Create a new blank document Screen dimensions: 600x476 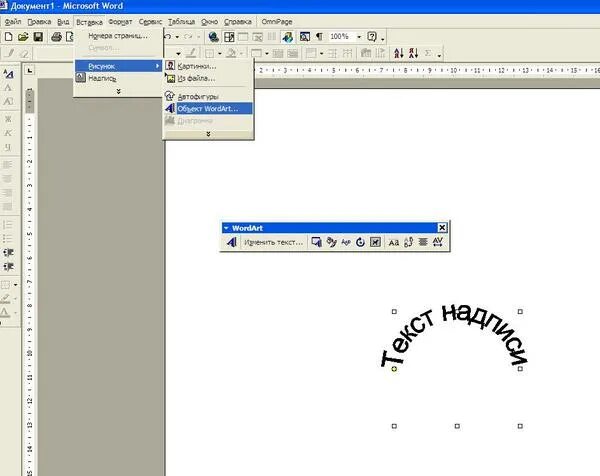coord(8,37)
